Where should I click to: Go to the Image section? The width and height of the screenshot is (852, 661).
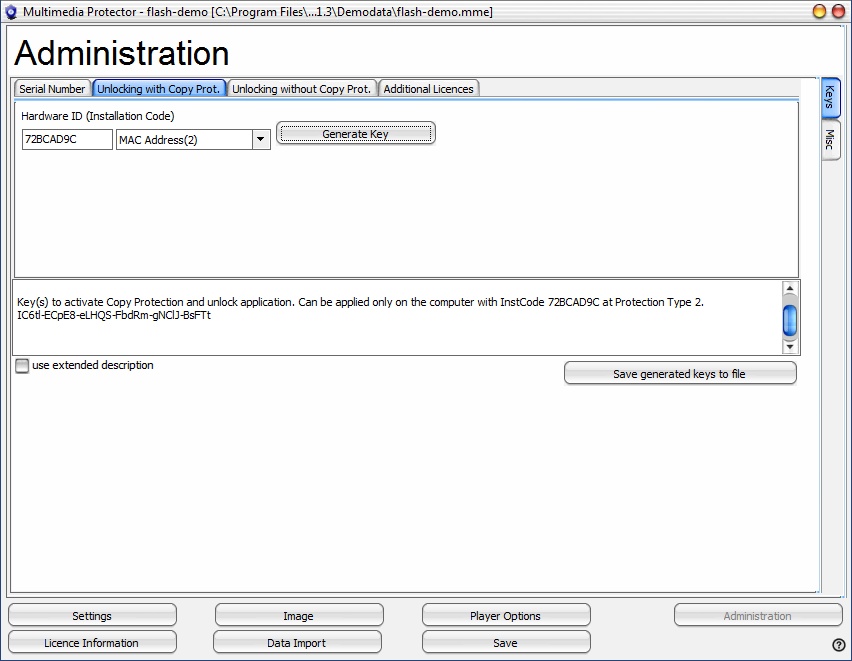pos(298,616)
